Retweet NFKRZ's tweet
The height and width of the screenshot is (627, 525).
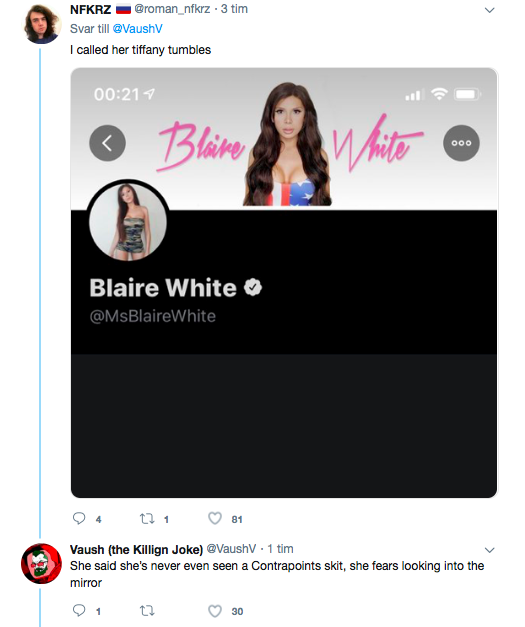147,519
